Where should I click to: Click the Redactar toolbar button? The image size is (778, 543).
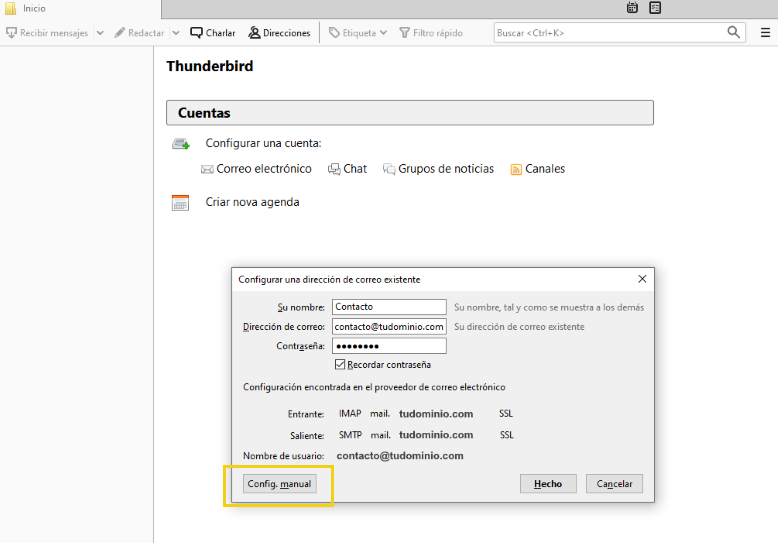pyautogui.click(x=139, y=33)
